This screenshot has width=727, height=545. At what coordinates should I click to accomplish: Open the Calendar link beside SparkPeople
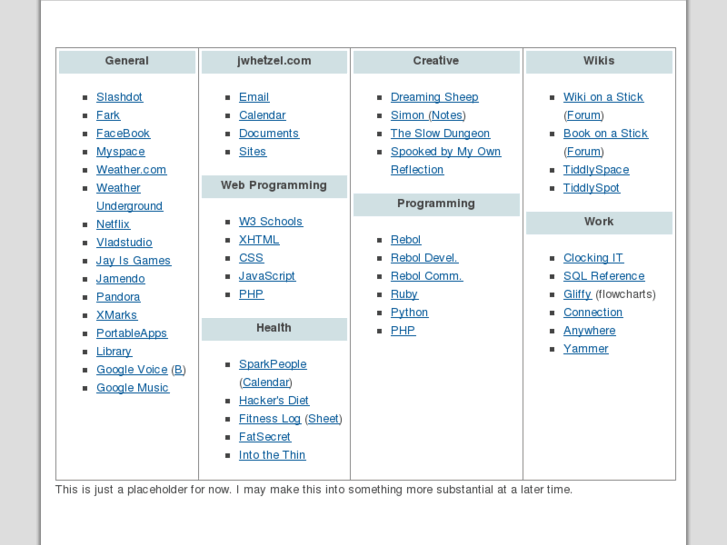(x=266, y=382)
